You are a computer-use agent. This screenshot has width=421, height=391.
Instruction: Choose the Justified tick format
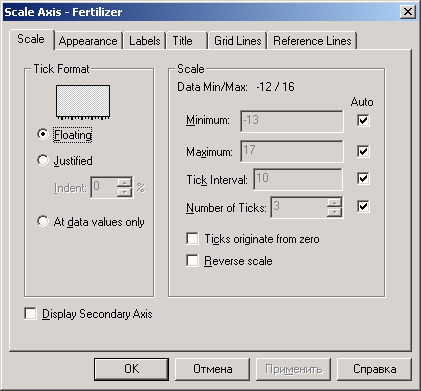[43, 160]
